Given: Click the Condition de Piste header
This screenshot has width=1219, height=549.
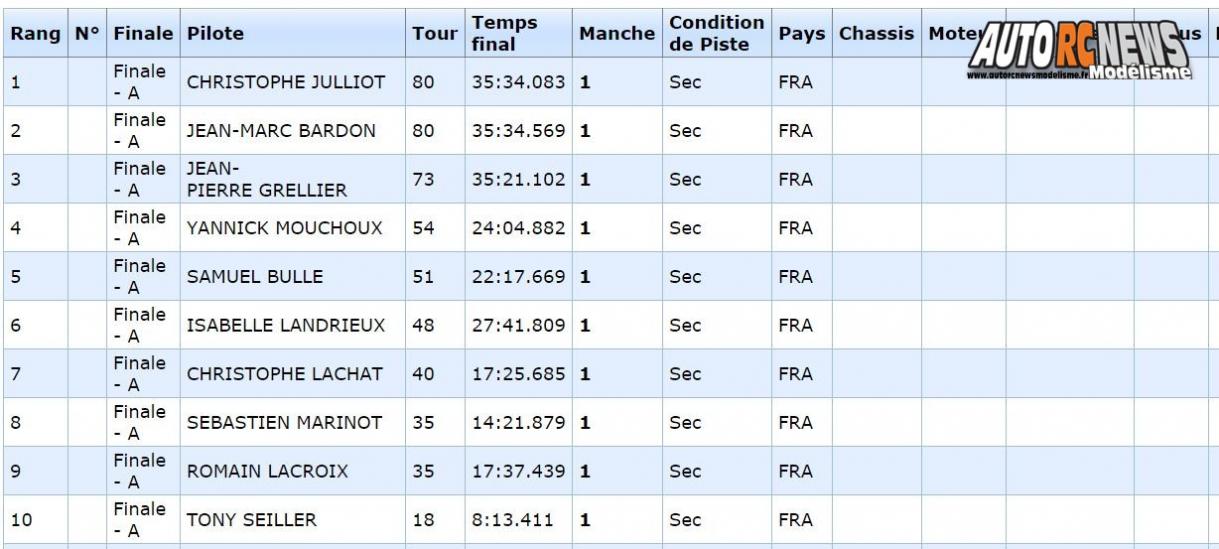Looking at the screenshot, I should pyautogui.click(x=717, y=33).
